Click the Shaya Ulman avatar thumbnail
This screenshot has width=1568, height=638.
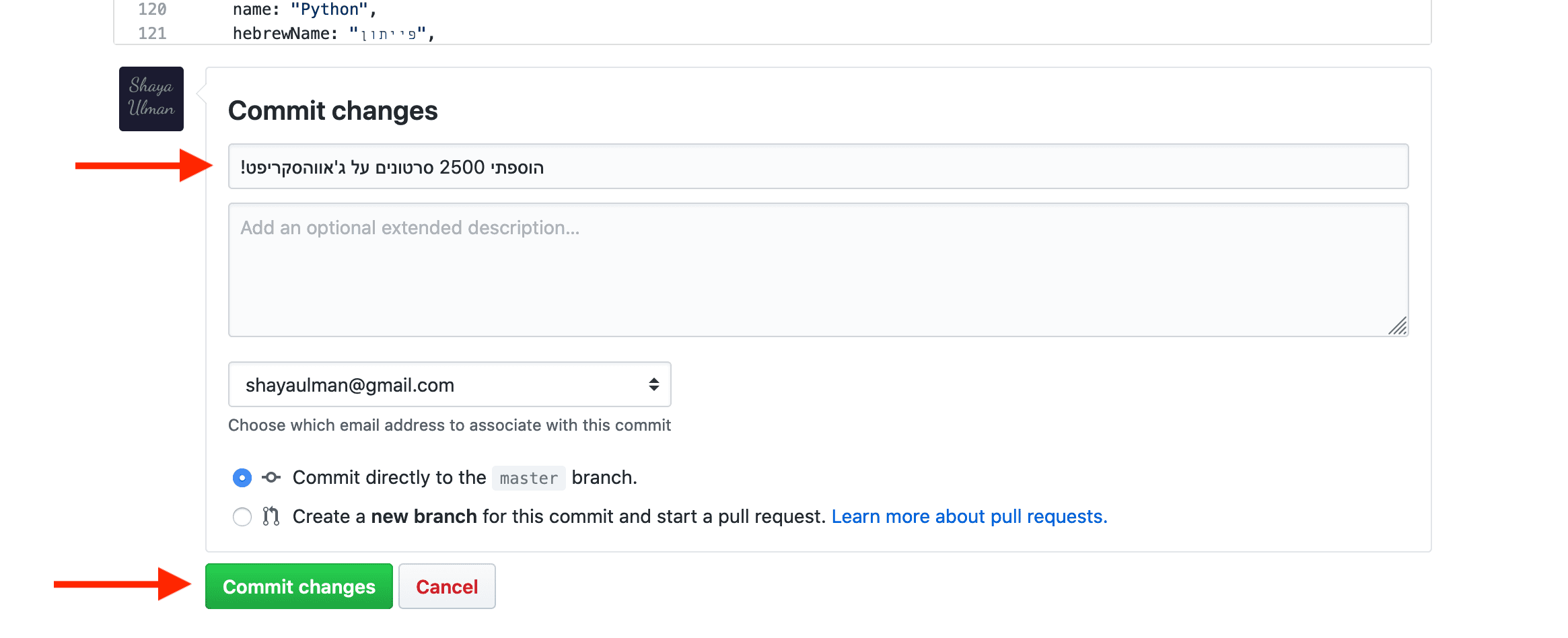pos(151,99)
